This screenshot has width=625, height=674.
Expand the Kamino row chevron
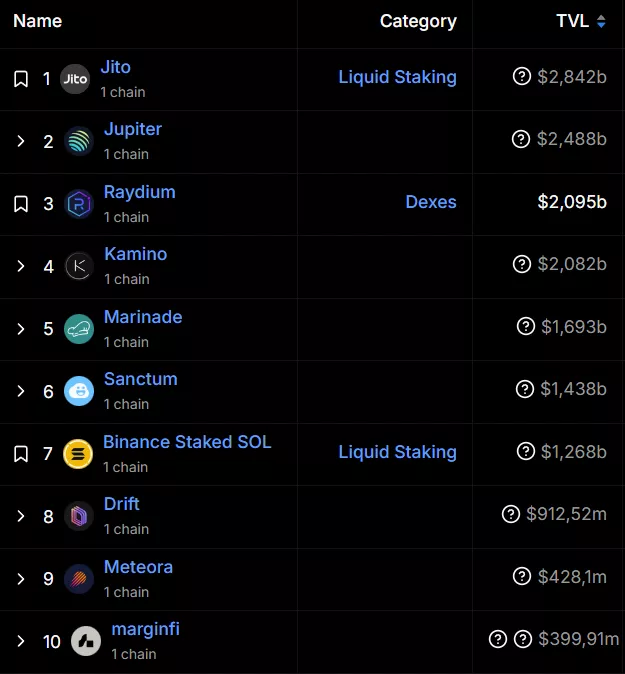pos(21,266)
